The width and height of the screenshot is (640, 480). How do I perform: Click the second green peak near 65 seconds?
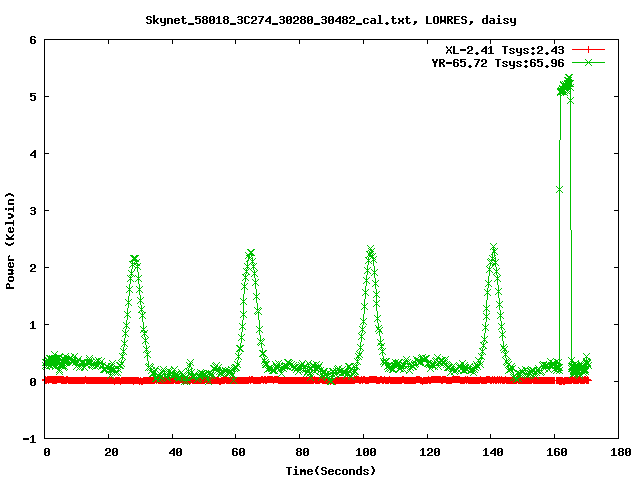coord(251,253)
